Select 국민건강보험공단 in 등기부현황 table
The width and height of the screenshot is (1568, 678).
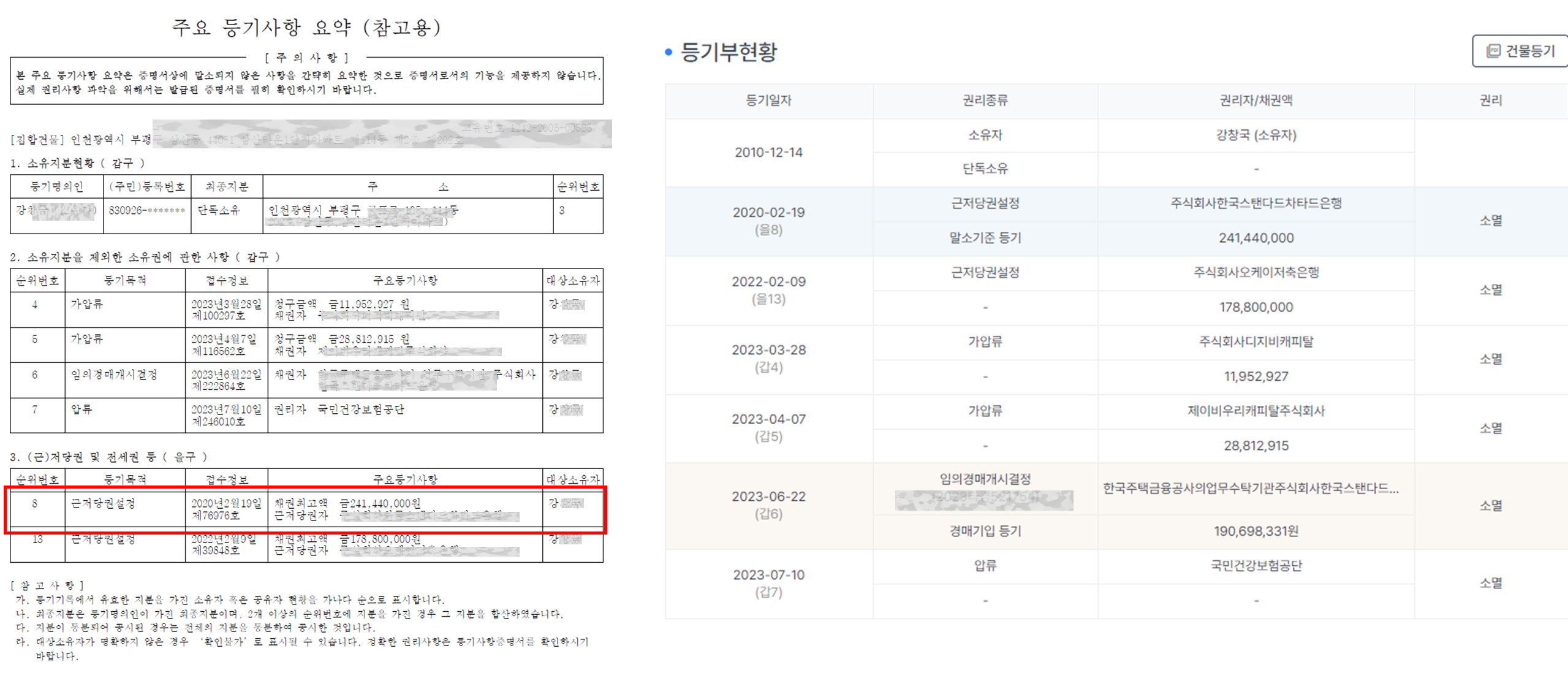point(1256,565)
